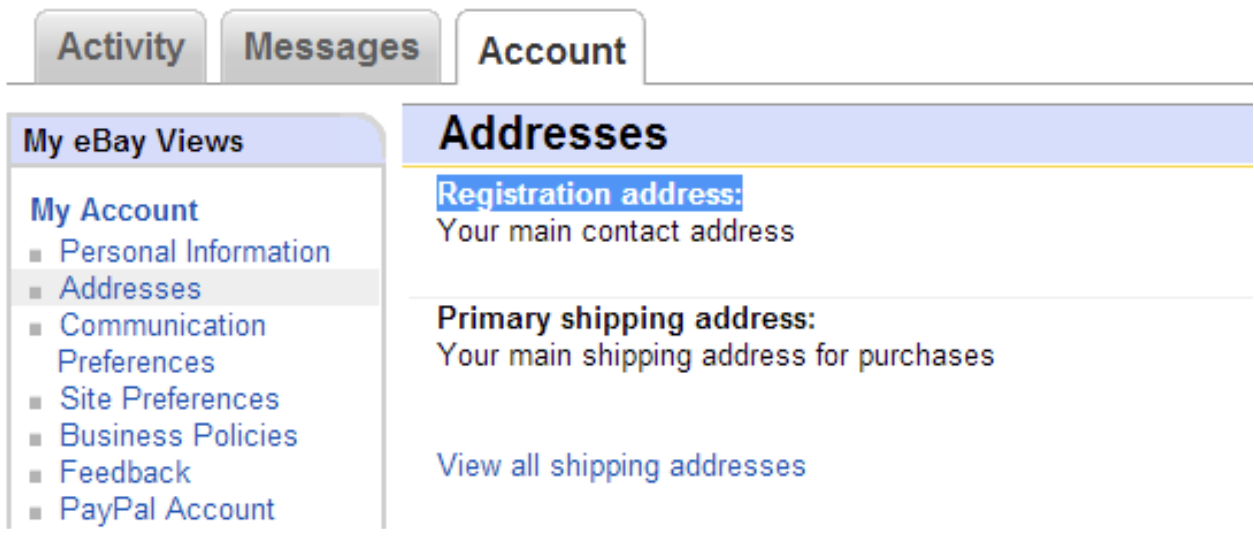Image resolution: width=1254 pixels, height=560 pixels.
Task: Navigate to Business Policies
Action: [178, 436]
